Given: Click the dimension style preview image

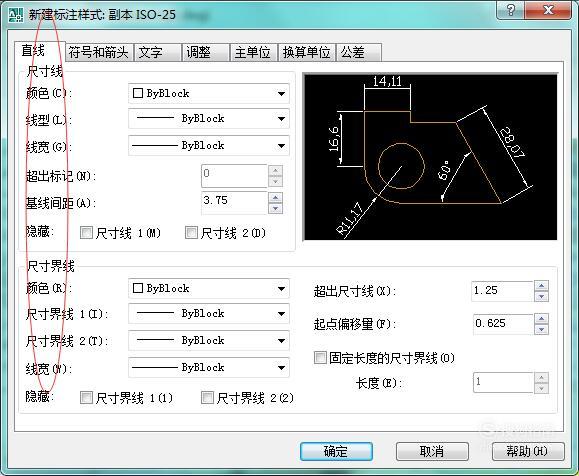Looking at the screenshot, I should pyautogui.click(x=430, y=157).
